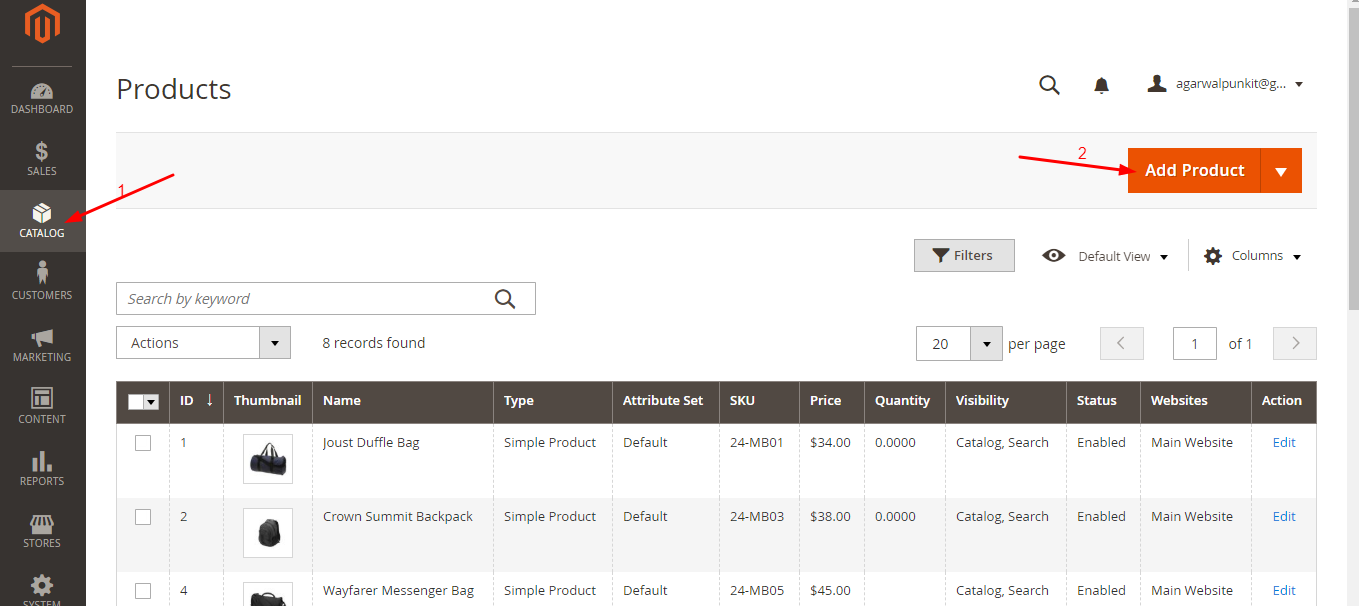Edit the Wayfarer Messenger Bag product
The image size is (1359, 606).
click(1284, 591)
